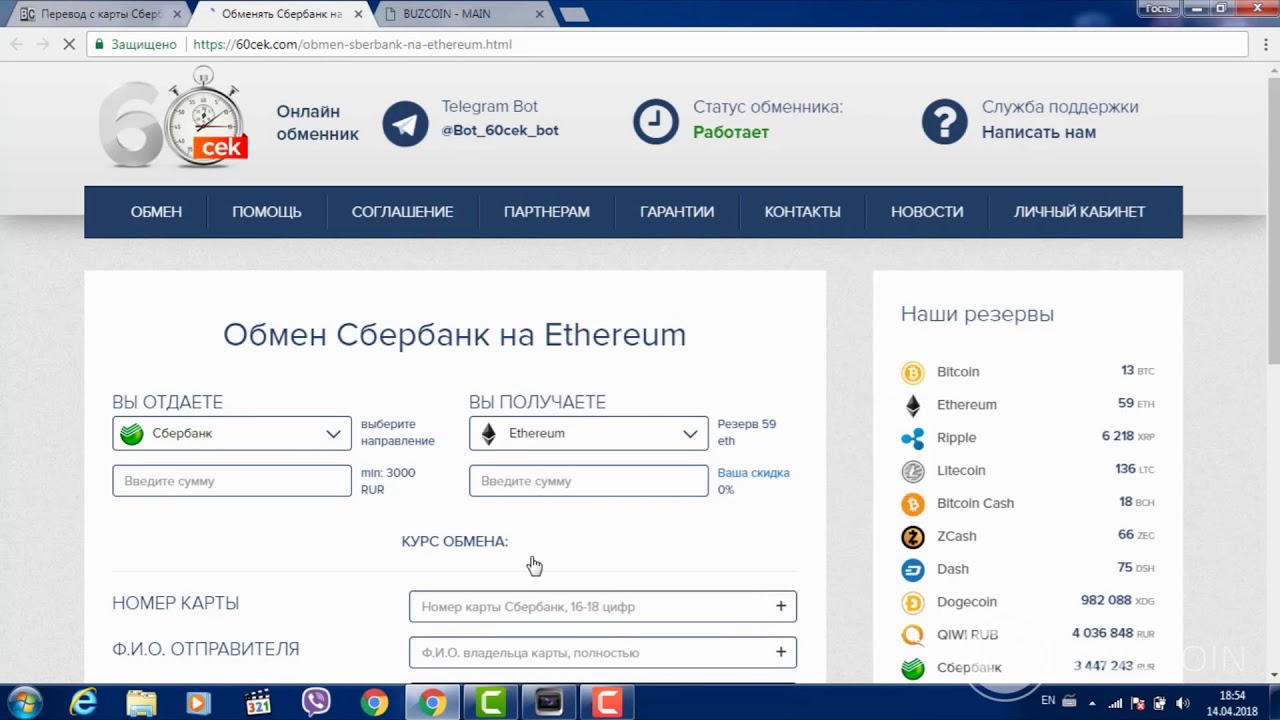Focus the Номер карты Сбербанк field
This screenshot has height=720, width=1280.
pos(603,606)
